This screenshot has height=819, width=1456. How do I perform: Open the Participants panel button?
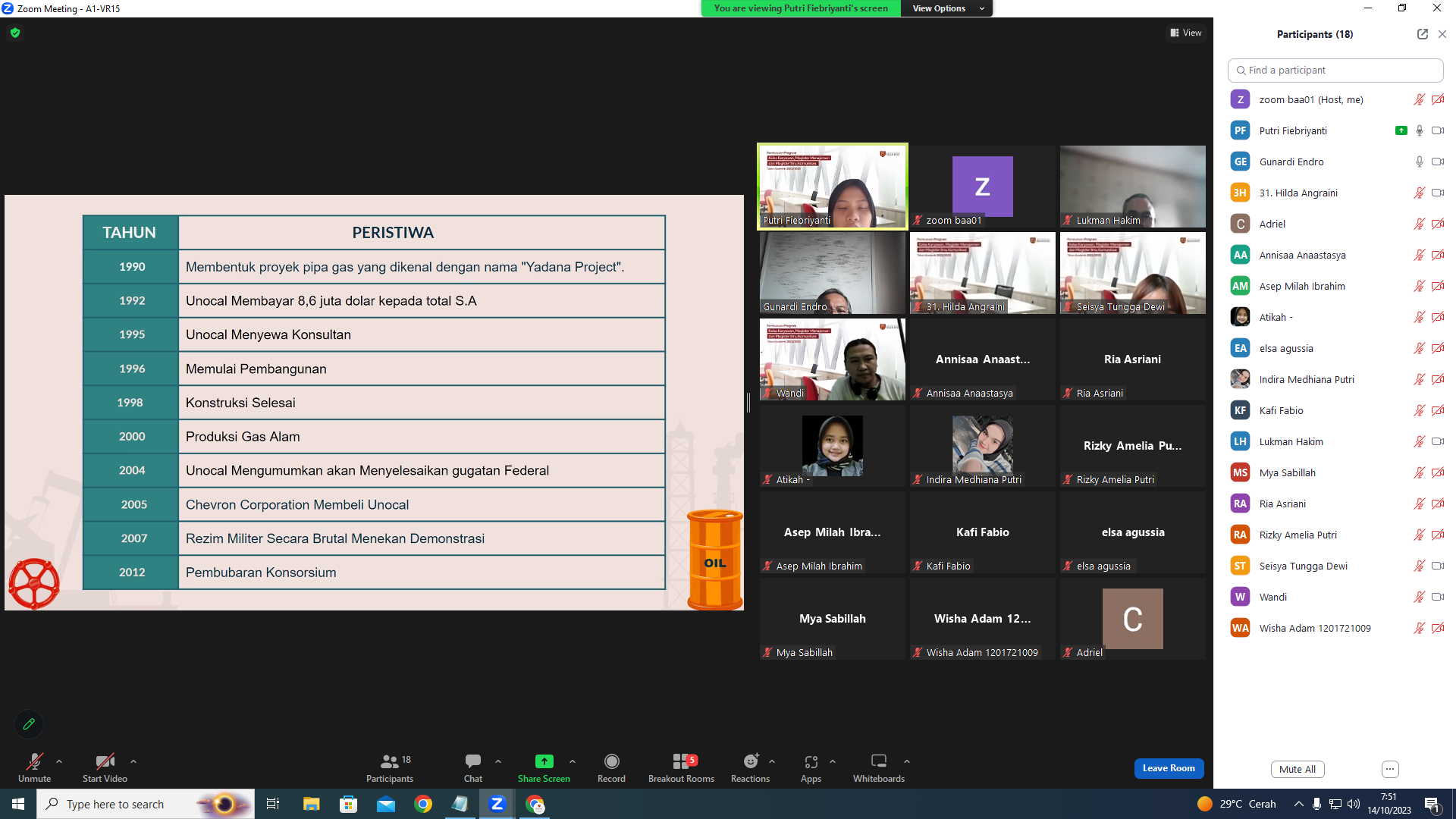point(390,767)
